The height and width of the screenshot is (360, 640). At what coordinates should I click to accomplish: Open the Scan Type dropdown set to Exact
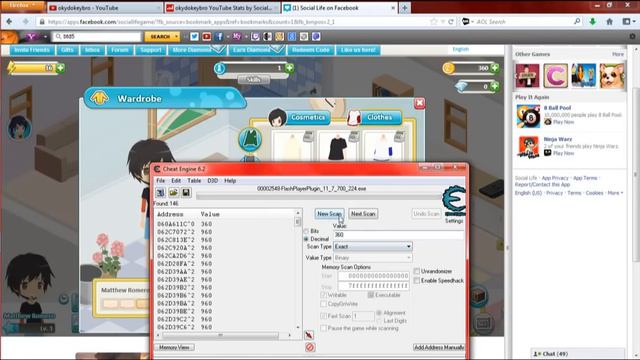pyautogui.click(x=373, y=247)
